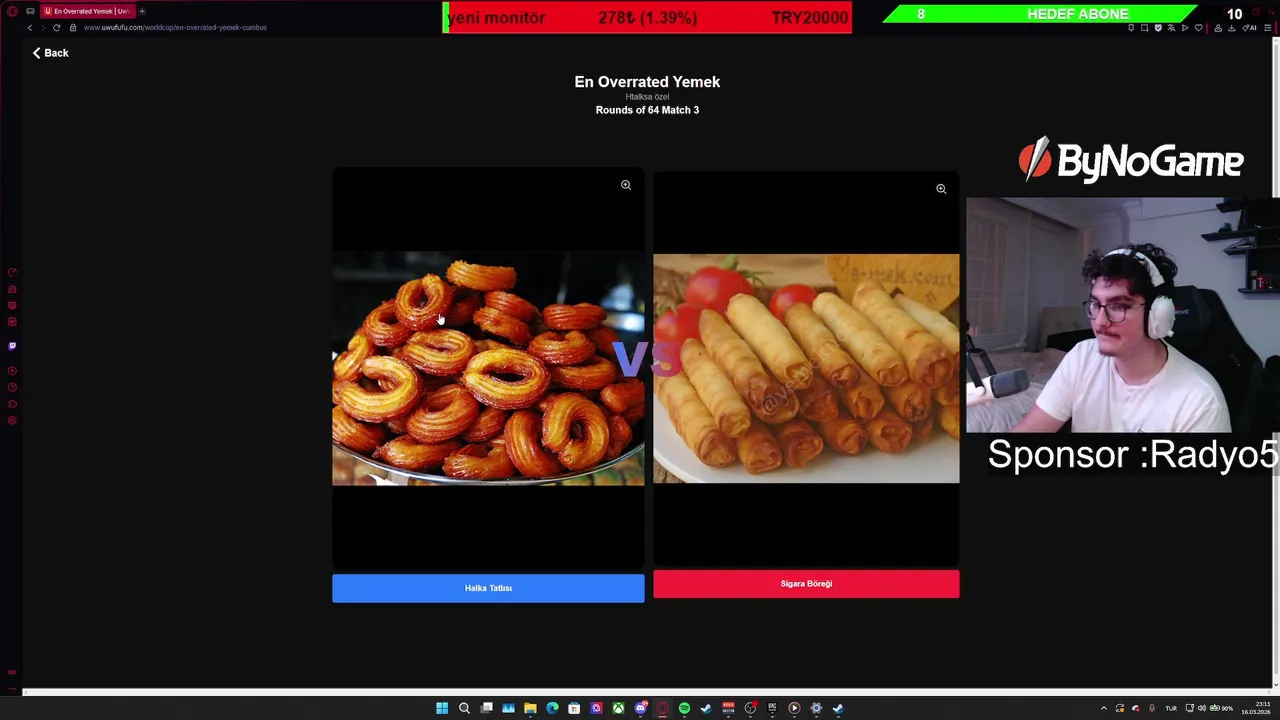Open Settings gear on taskbar
This screenshot has width=1280, height=720.
tap(816, 708)
